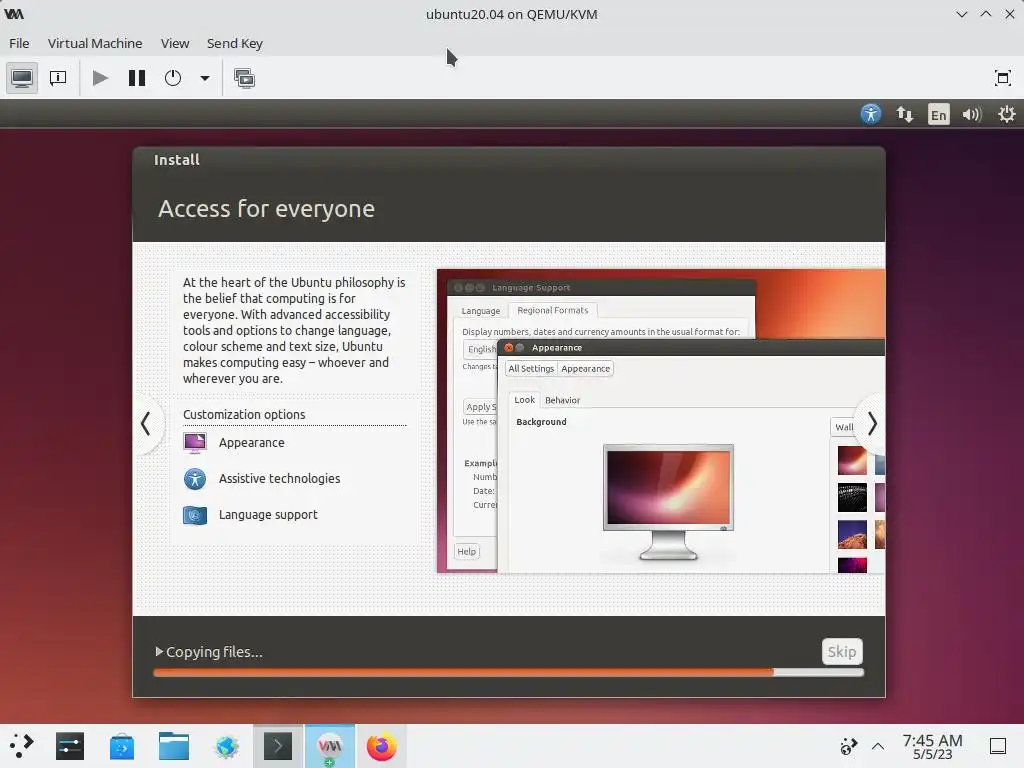This screenshot has height=768, width=1024.
Task: Power on the virtual machine
Action: click(x=100, y=78)
